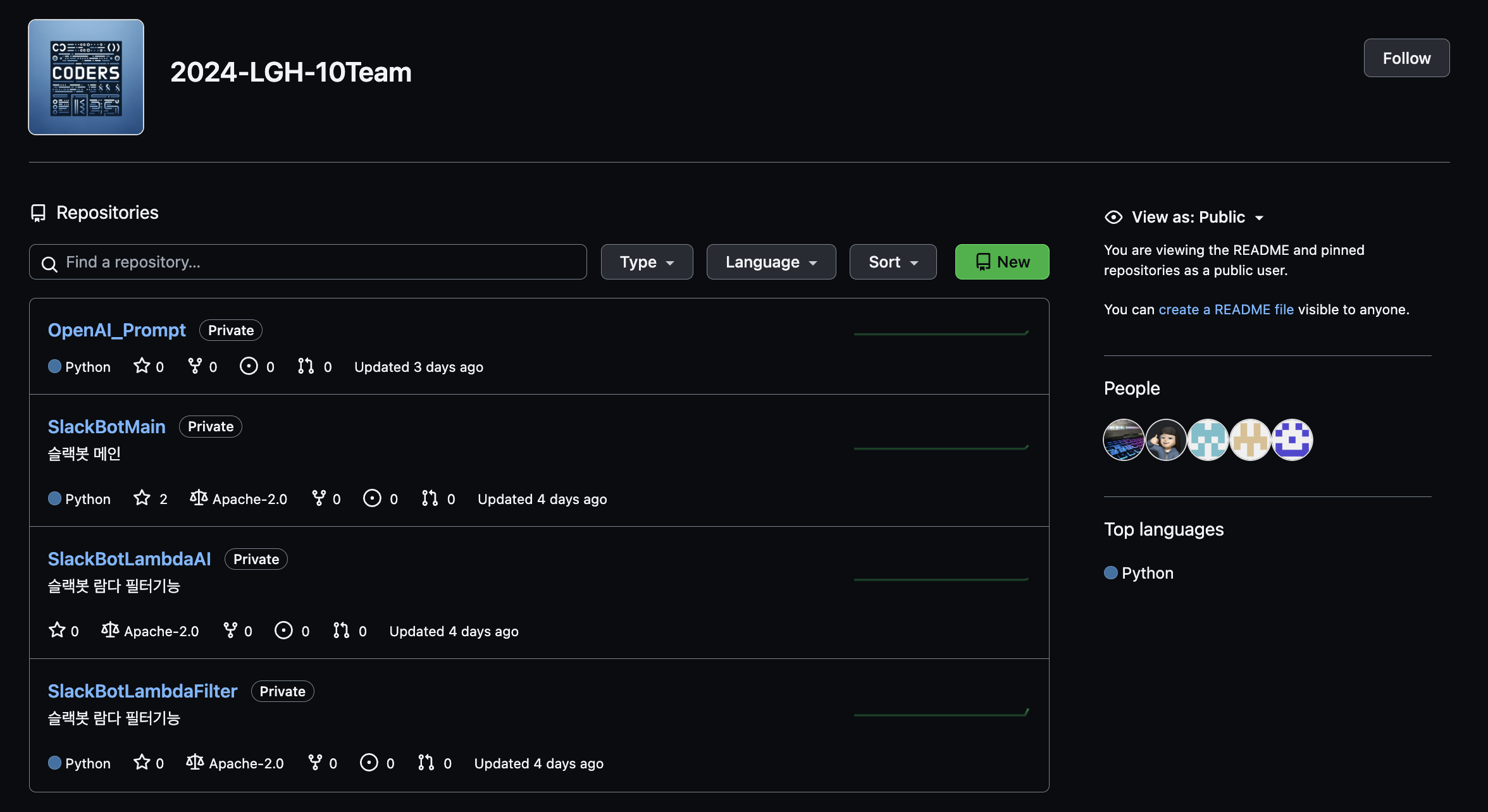The height and width of the screenshot is (812, 1488).
Task: Click the Python language dot on SlackBotLambdaFilter
Action: (x=54, y=763)
